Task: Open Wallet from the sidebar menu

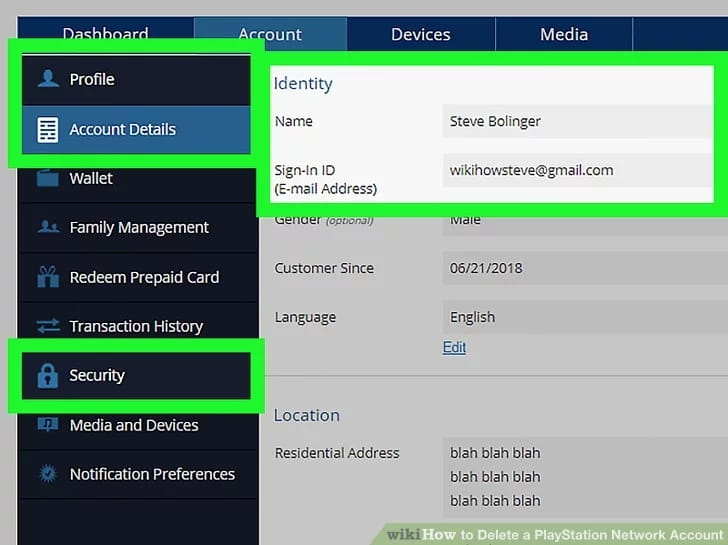Action: [x=91, y=178]
